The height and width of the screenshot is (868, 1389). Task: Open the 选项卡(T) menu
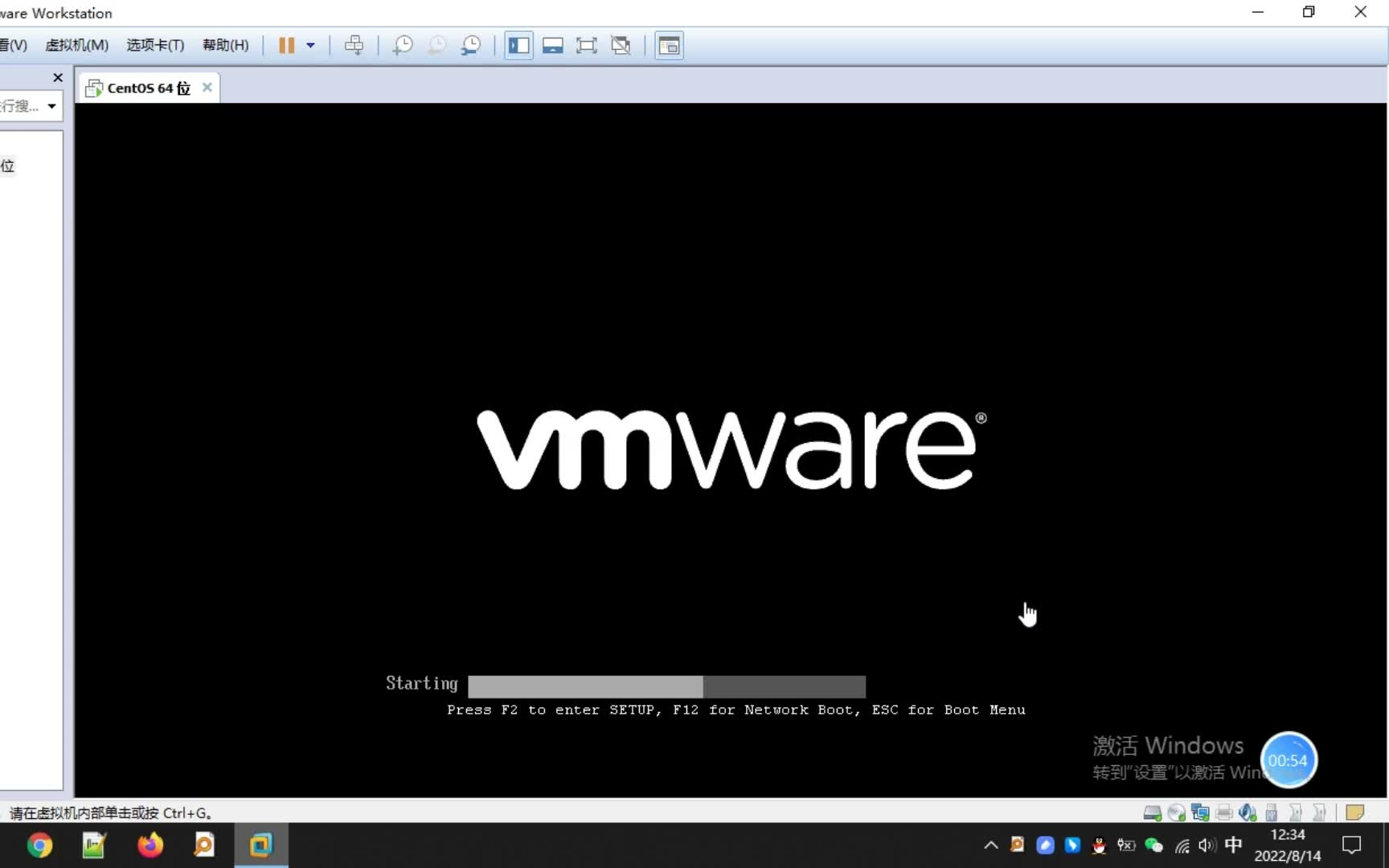[155, 45]
